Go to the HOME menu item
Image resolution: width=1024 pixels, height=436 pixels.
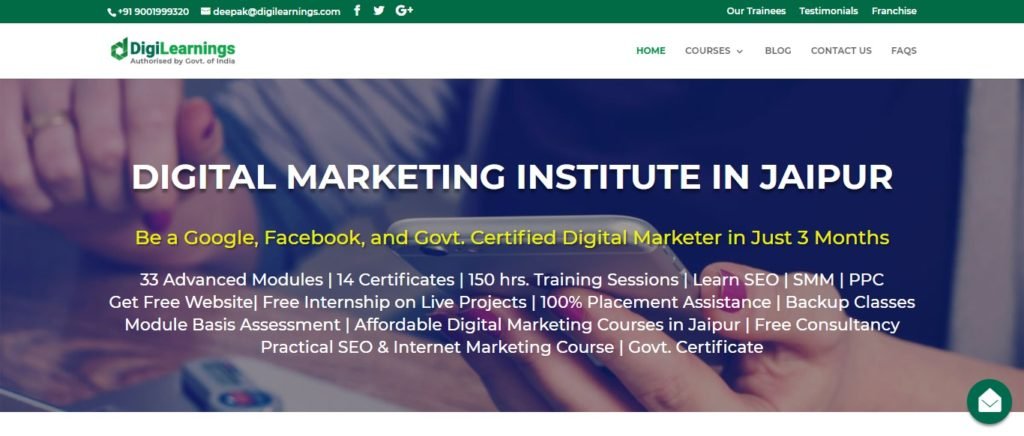[651, 50]
